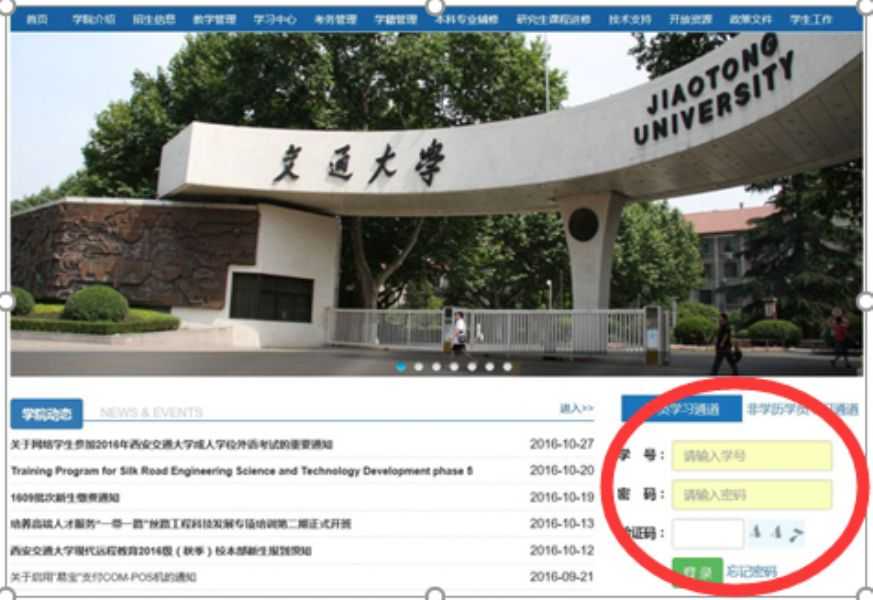Click the 进入>> more news link

coord(577,409)
